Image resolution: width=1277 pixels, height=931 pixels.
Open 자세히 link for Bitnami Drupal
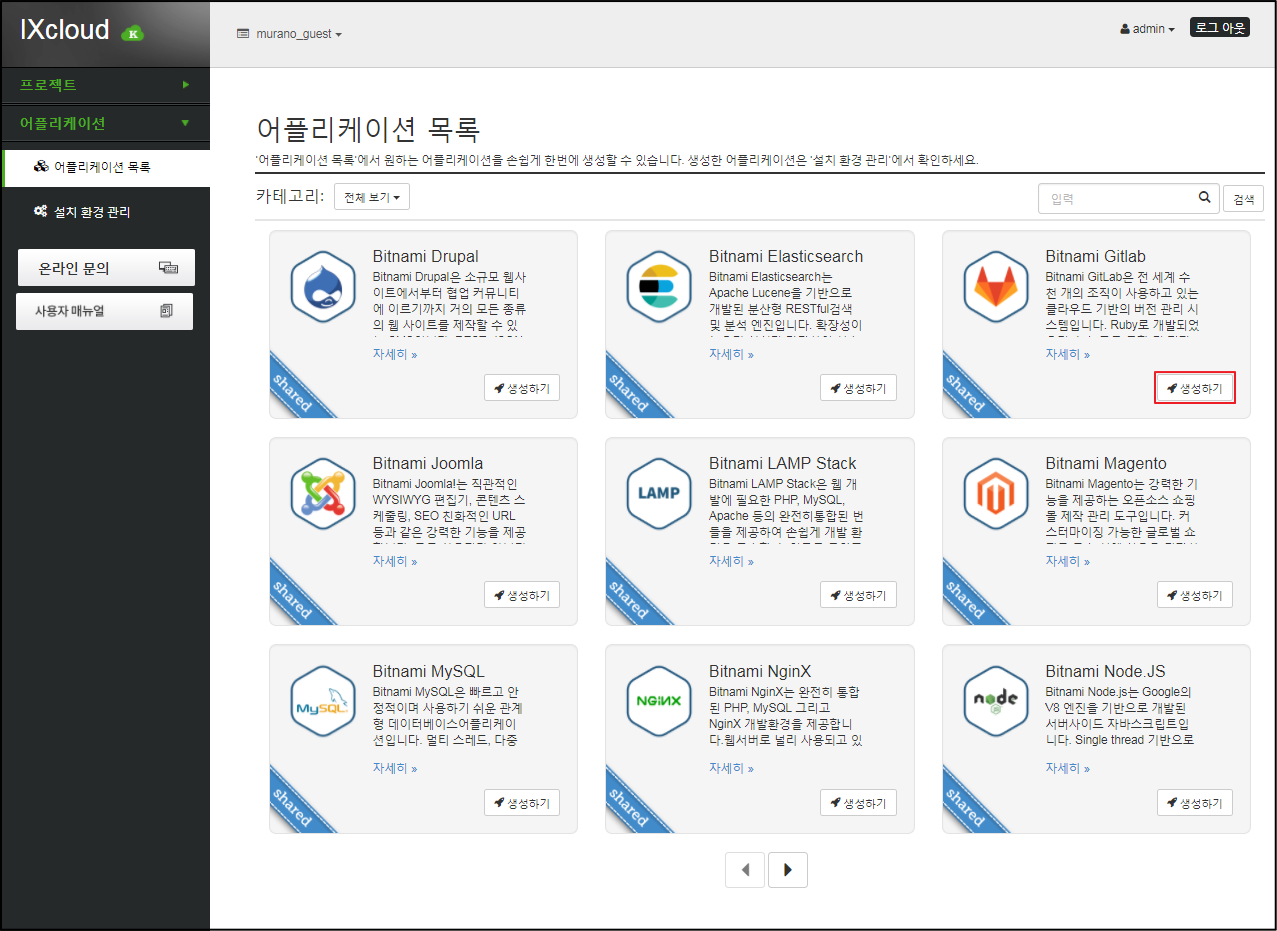tap(395, 354)
